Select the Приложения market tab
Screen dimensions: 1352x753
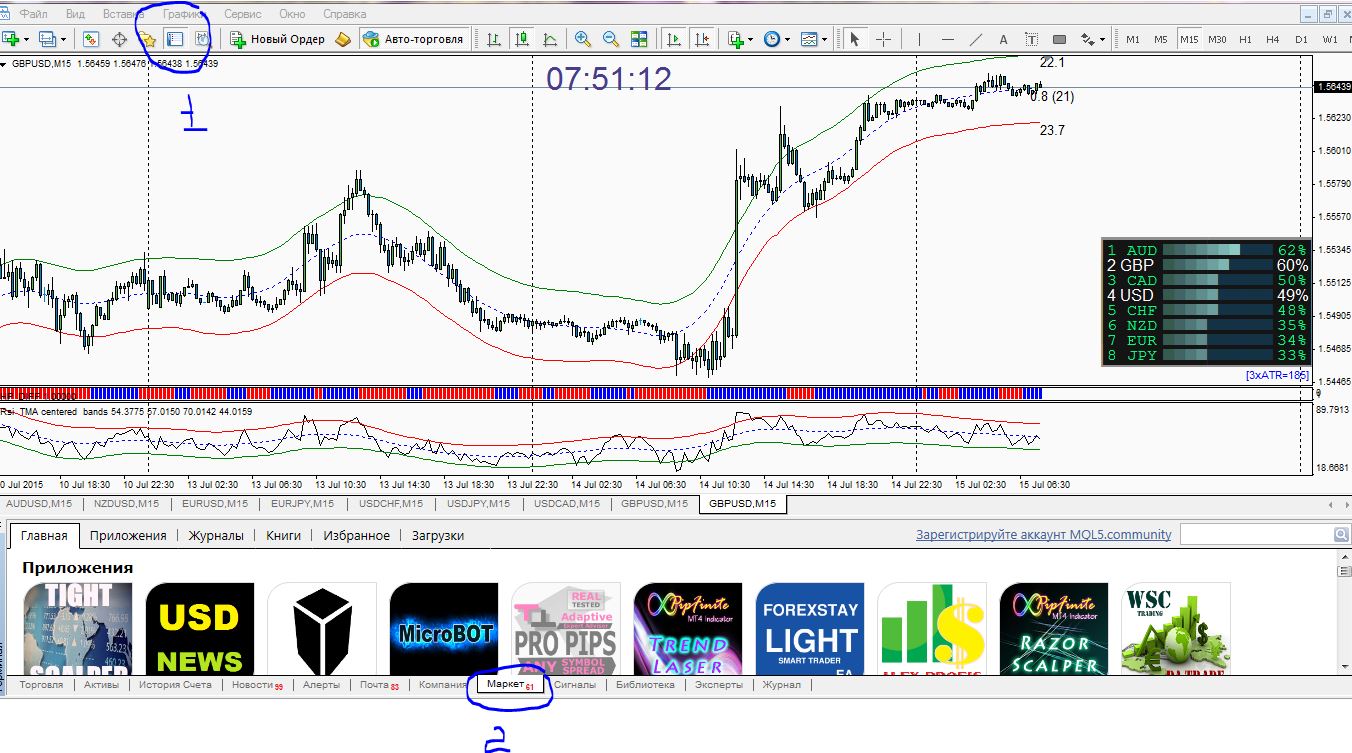click(x=128, y=535)
